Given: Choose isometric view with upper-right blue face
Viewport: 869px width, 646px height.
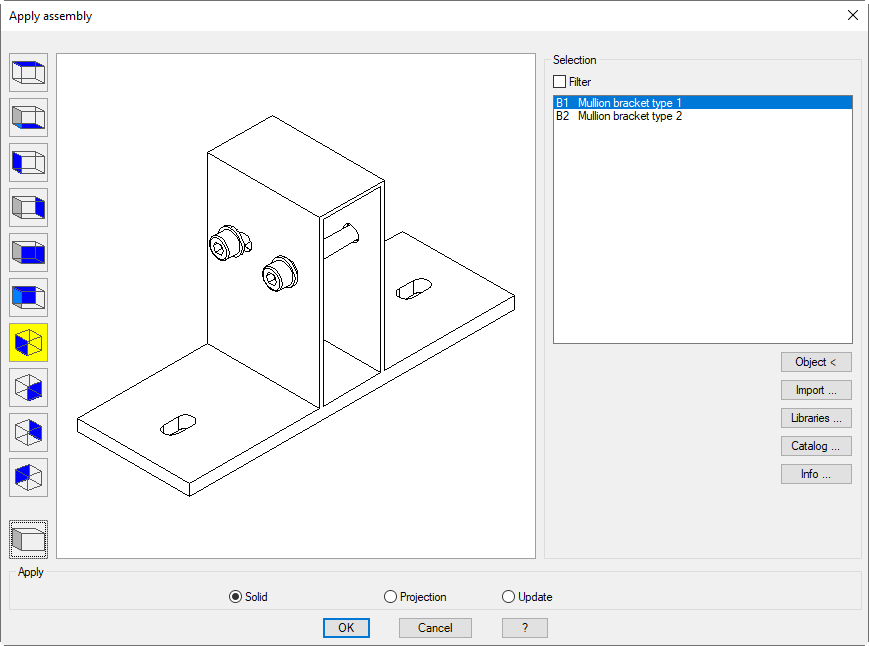Looking at the screenshot, I should click(28, 433).
